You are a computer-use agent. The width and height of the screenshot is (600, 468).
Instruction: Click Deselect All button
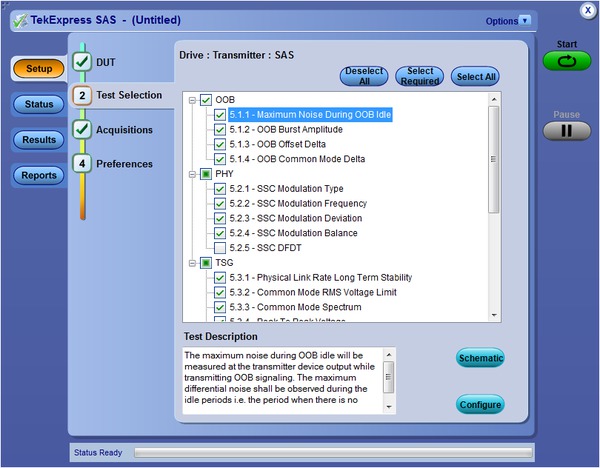[x=364, y=76]
